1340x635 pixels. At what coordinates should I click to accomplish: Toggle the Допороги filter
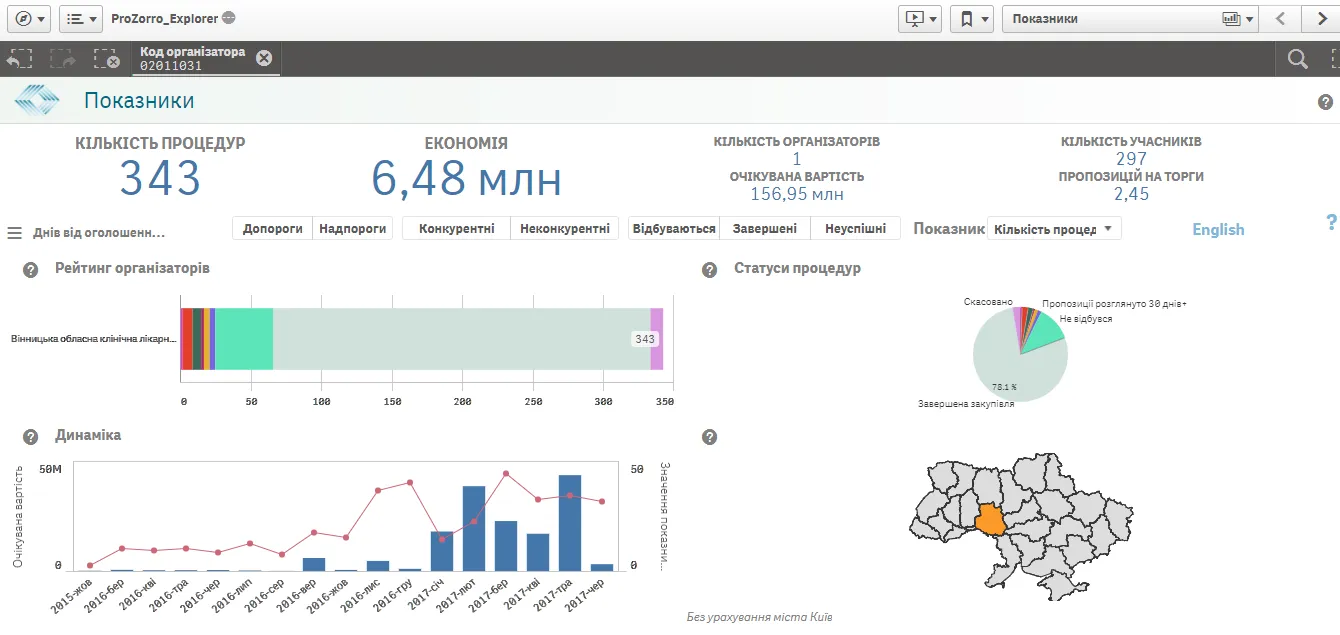point(272,229)
